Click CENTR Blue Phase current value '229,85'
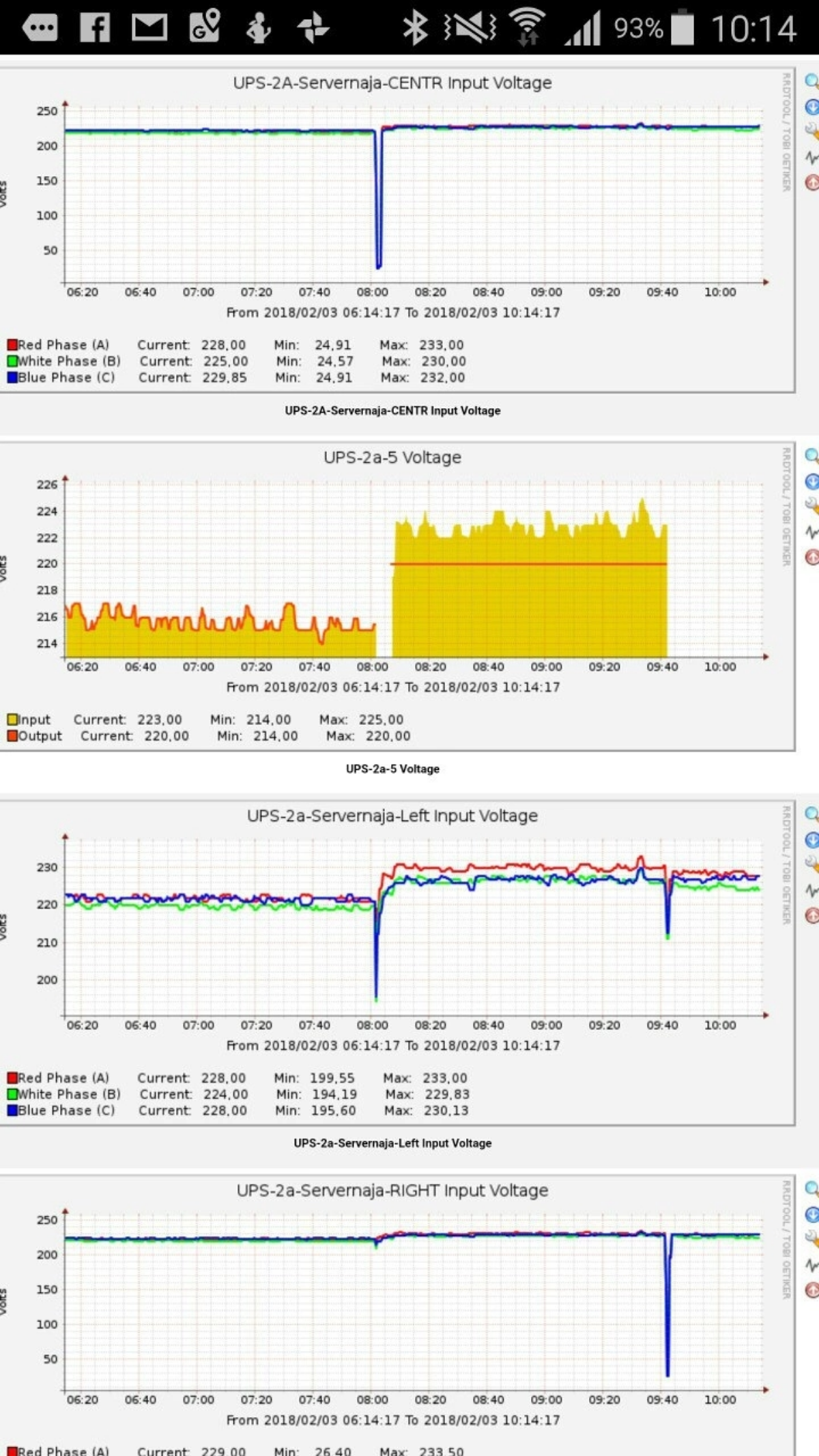Image resolution: width=819 pixels, height=1456 pixels. point(225,377)
